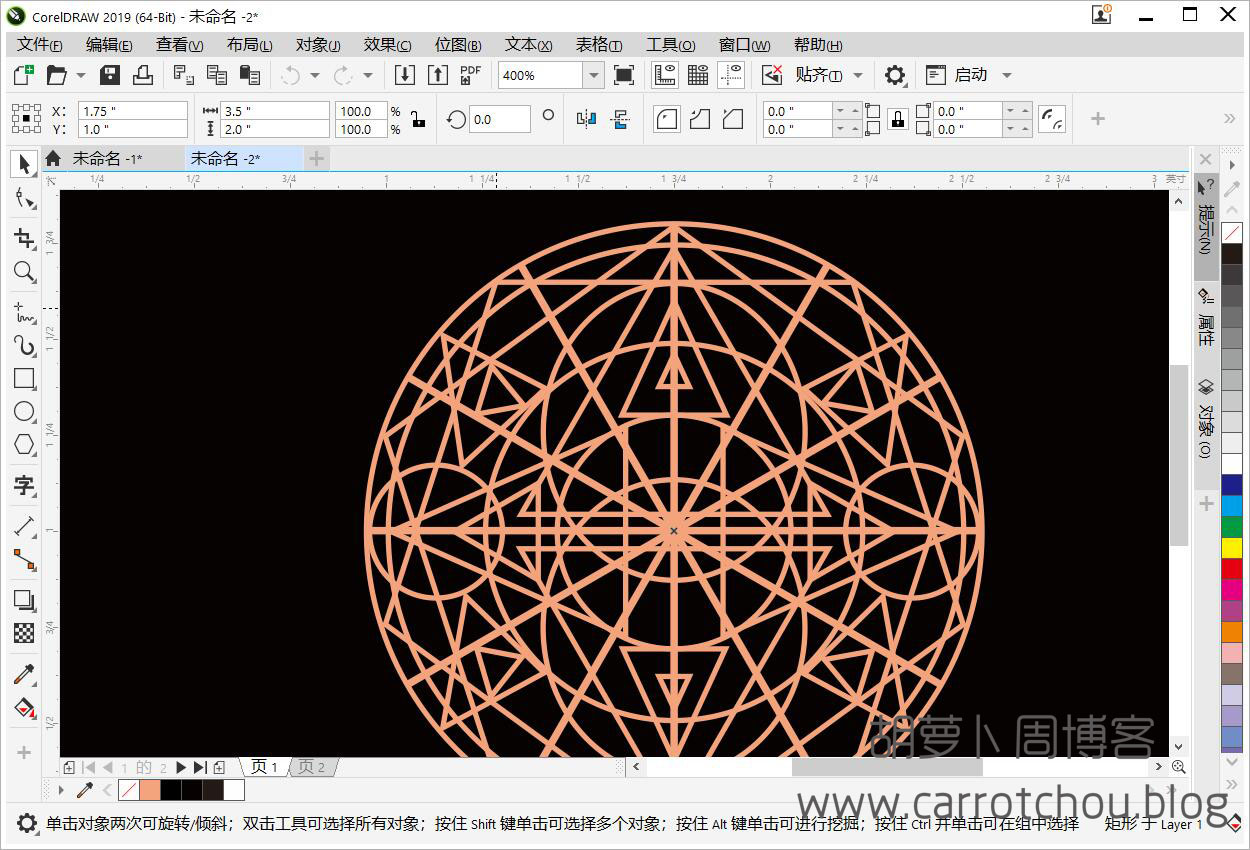Screen dimensions: 1250x850
Task: Select the Ellipse tool
Action: pyautogui.click(x=25, y=411)
